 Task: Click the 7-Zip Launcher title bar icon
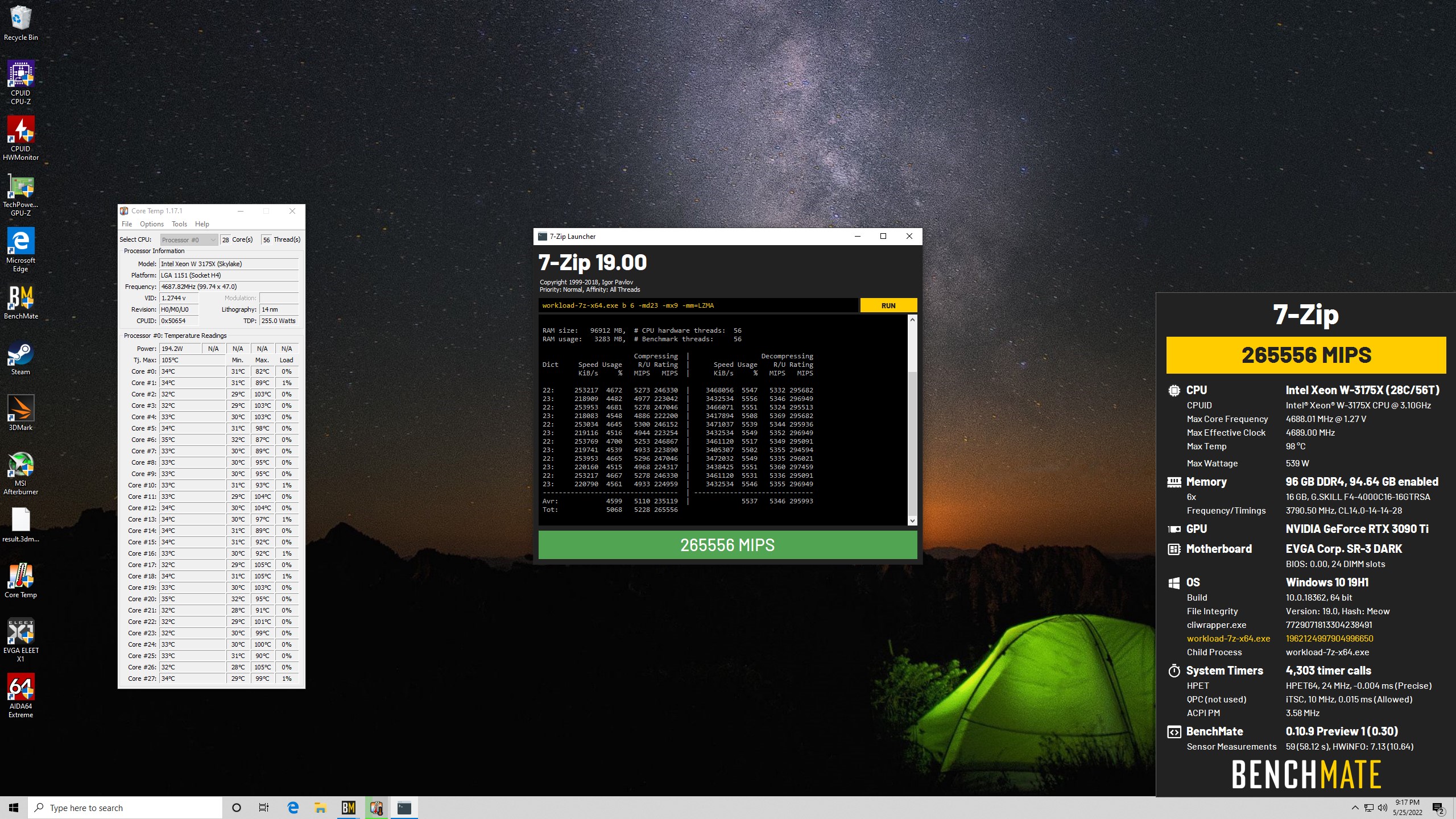tap(543, 237)
